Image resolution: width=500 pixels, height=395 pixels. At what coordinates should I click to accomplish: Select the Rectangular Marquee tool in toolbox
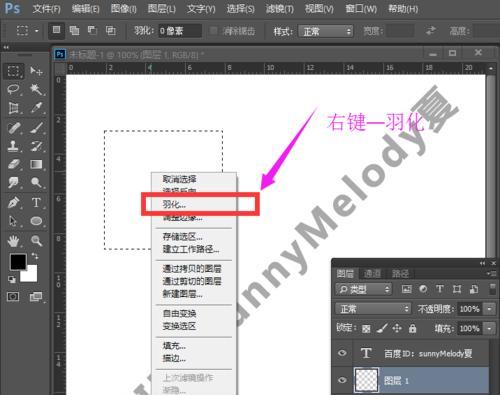pos(13,71)
